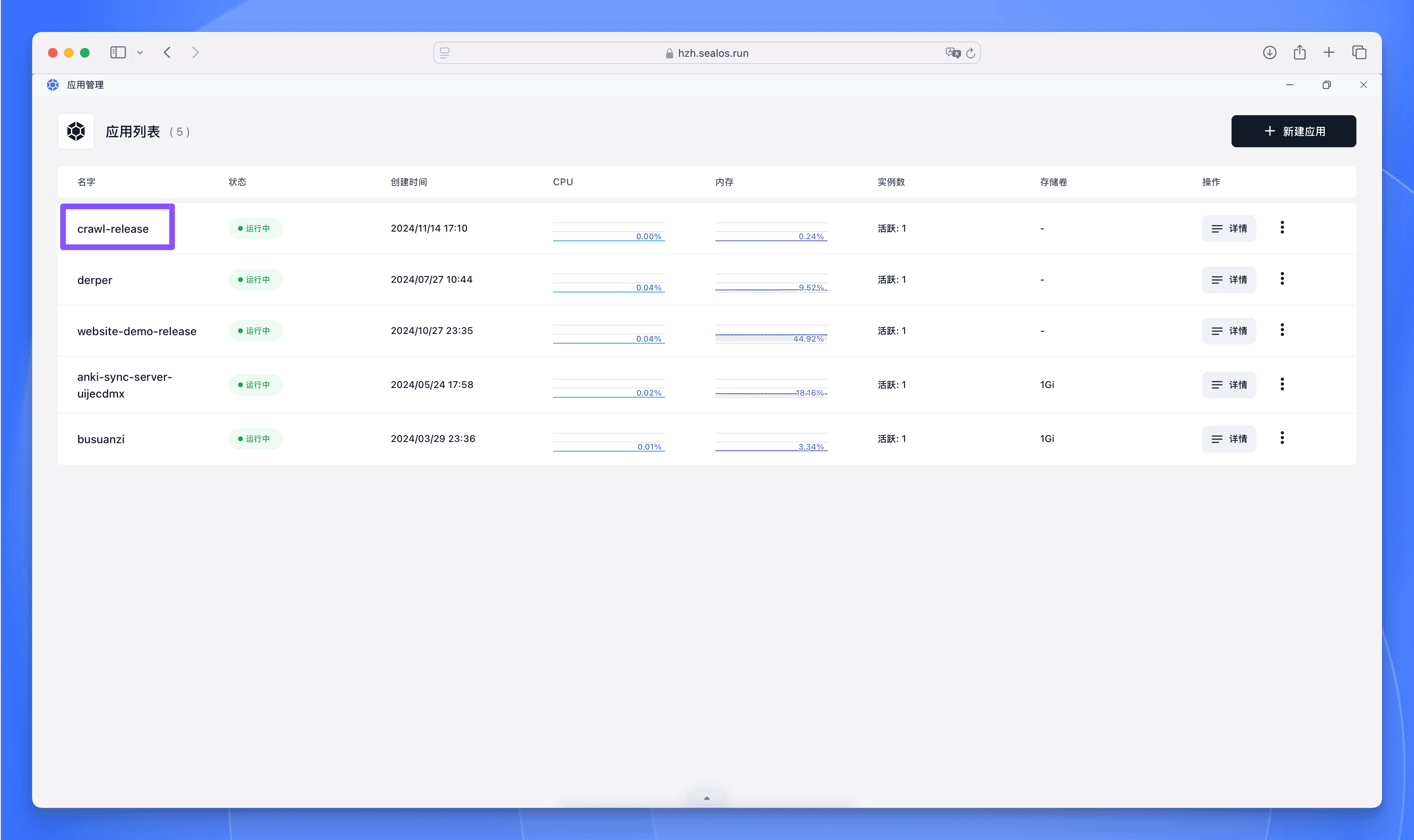The height and width of the screenshot is (840, 1414).
Task: Close the 应用管理 app window
Action: [x=1363, y=85]
